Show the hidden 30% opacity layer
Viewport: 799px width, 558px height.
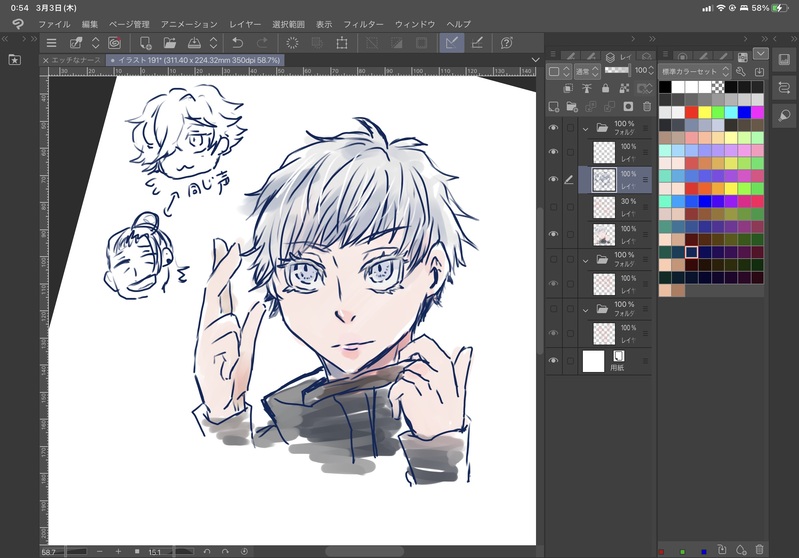point(553,207)
